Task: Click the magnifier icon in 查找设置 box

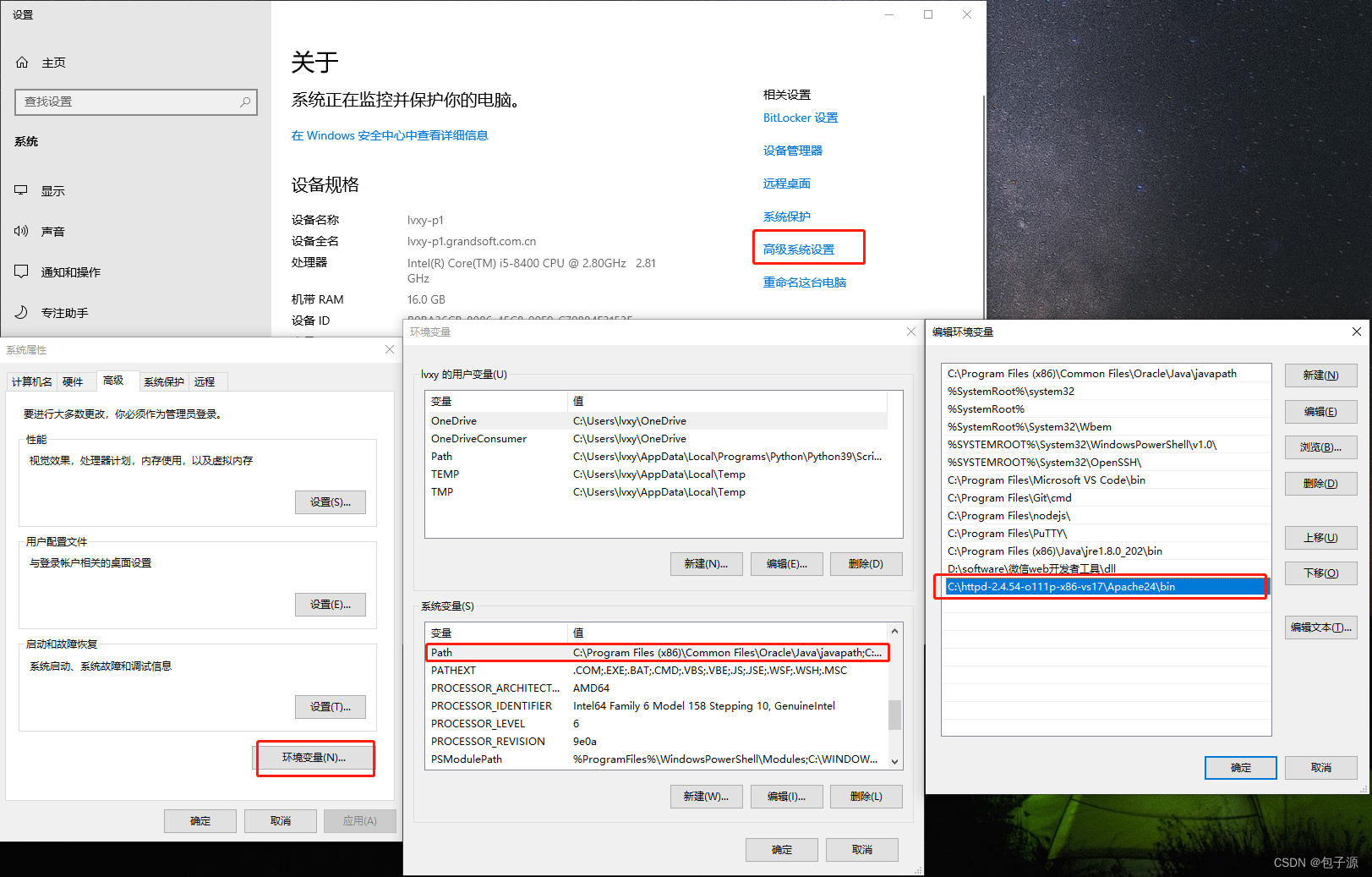Action: [243, 101]
